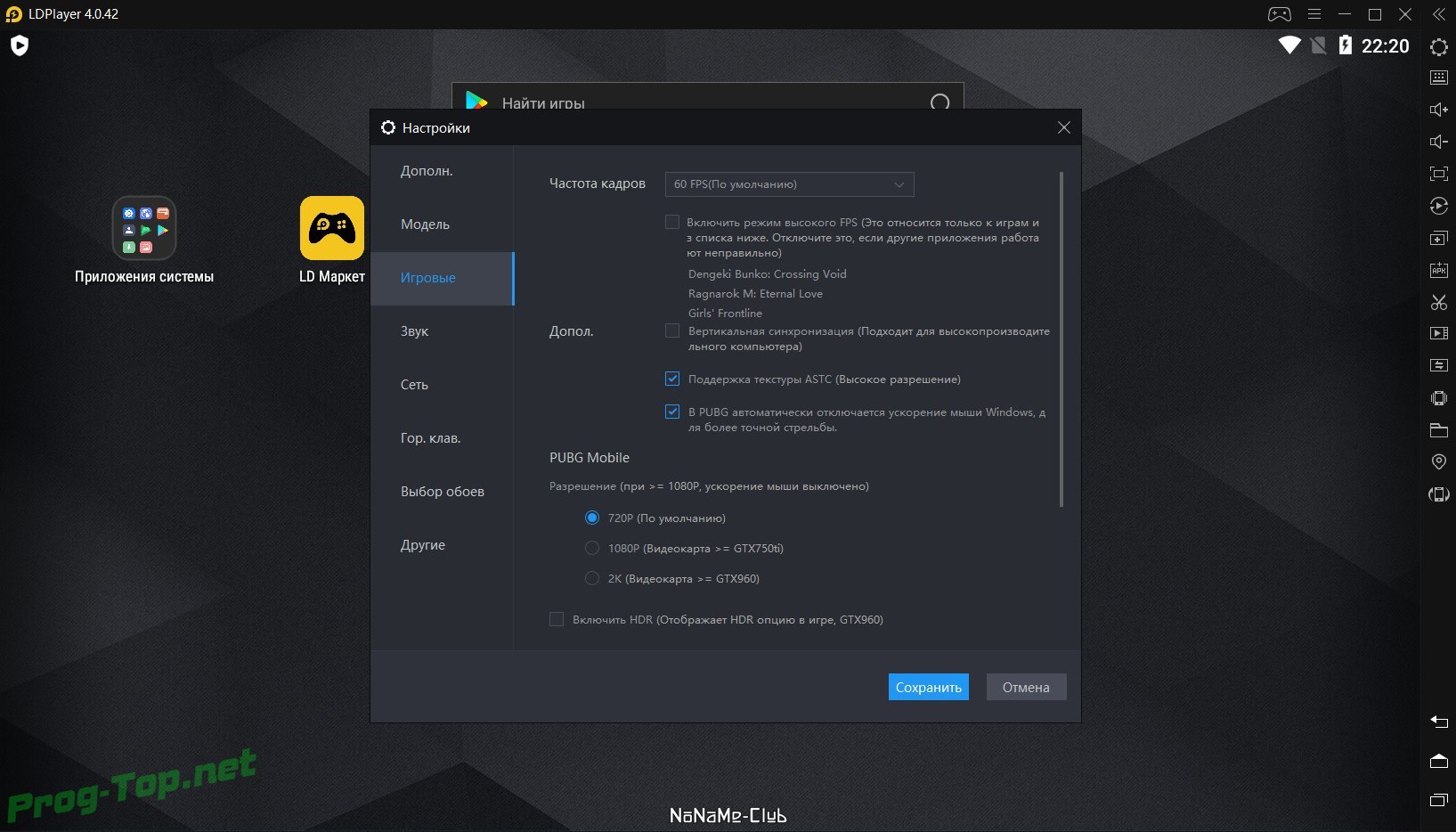
Task: Close the Настройки dialog
Action: tap(1063, 127)
